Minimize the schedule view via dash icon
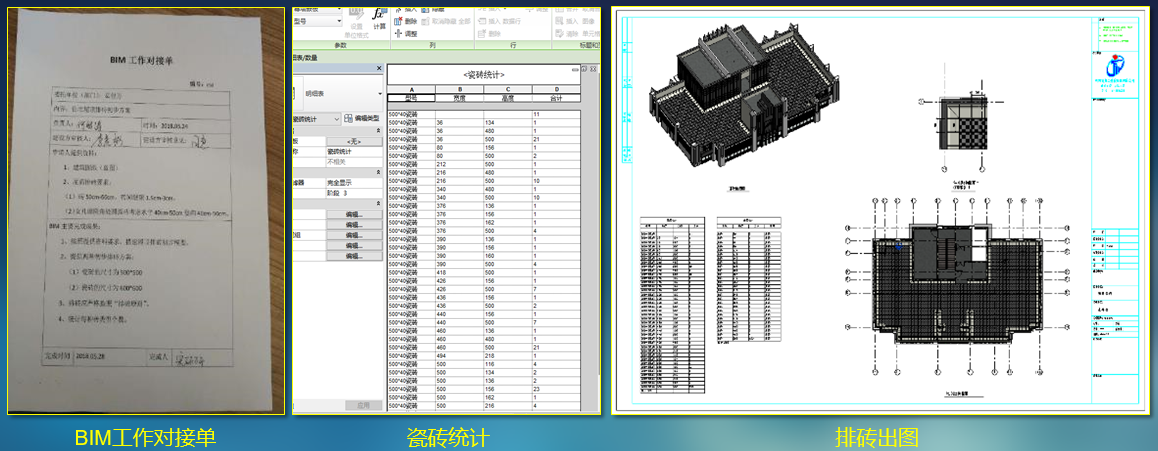Viewport: 1158px width, 451px height. pos(575,69)
